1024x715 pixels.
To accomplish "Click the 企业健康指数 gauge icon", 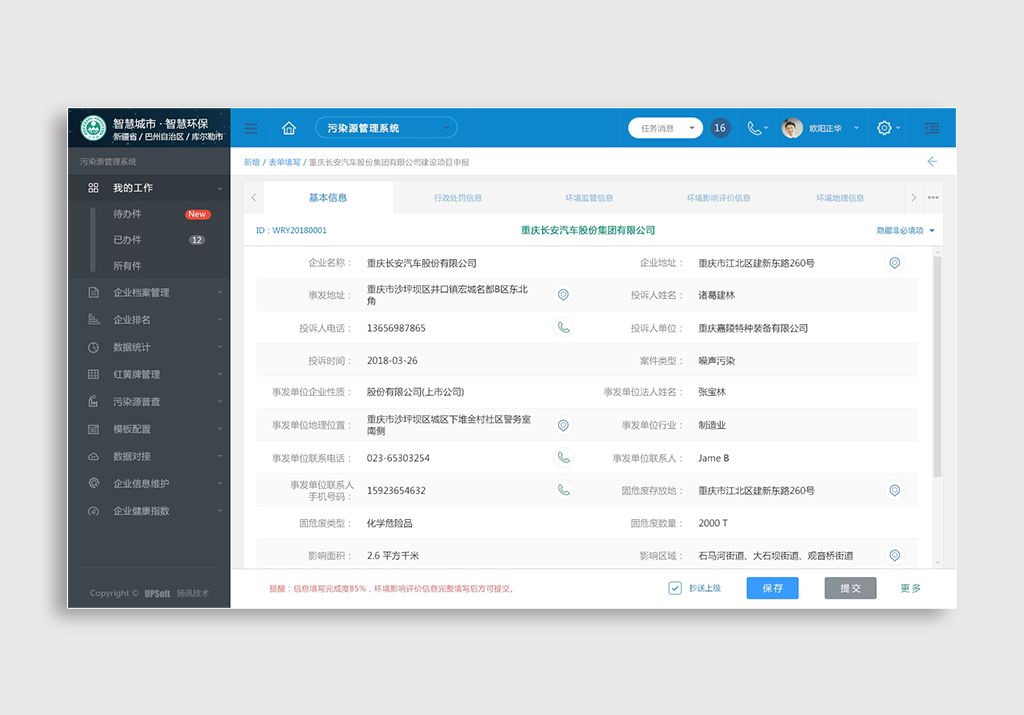I will pos(93,511).
